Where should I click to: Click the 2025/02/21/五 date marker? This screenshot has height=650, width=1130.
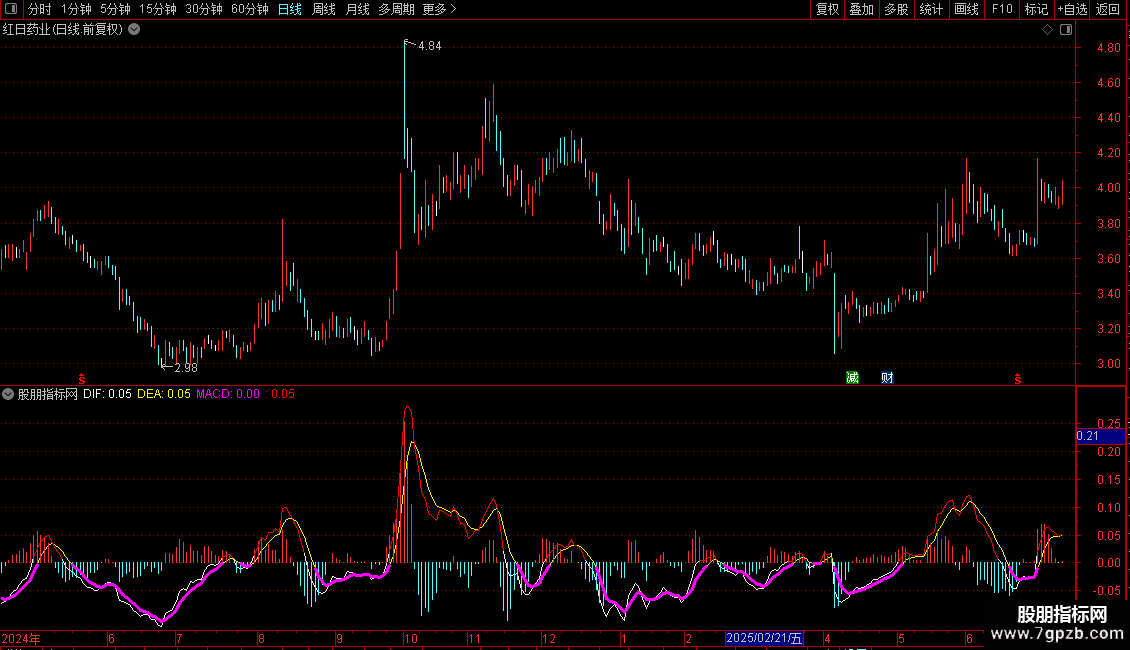click(764, 638)
